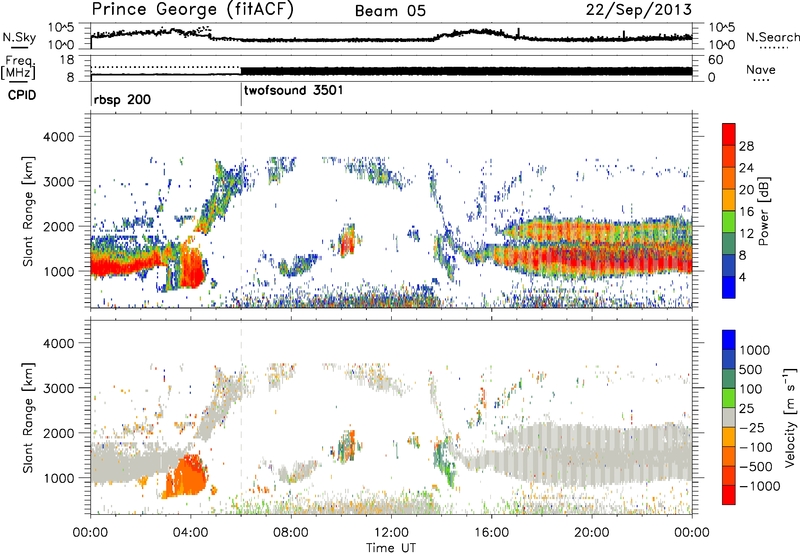Viewport: 800px width, 554px height.
Task: Click the '-100' Velocity colorbar tick
Action: (755, 447)
